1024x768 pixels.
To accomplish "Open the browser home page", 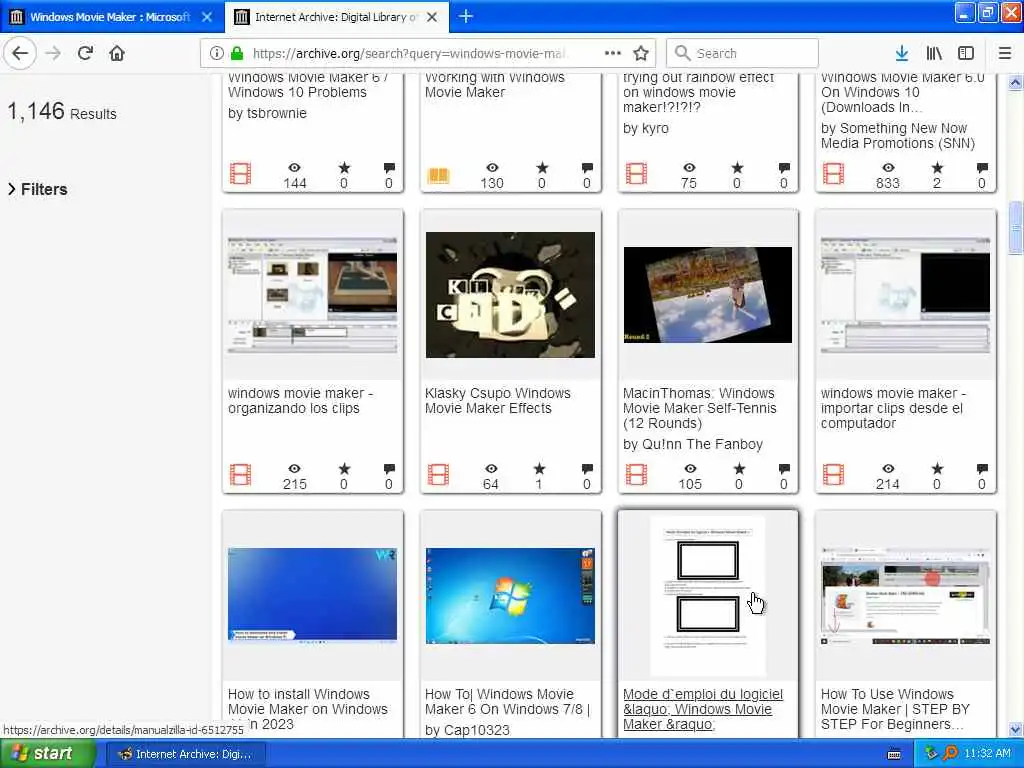I will point(117,53).
